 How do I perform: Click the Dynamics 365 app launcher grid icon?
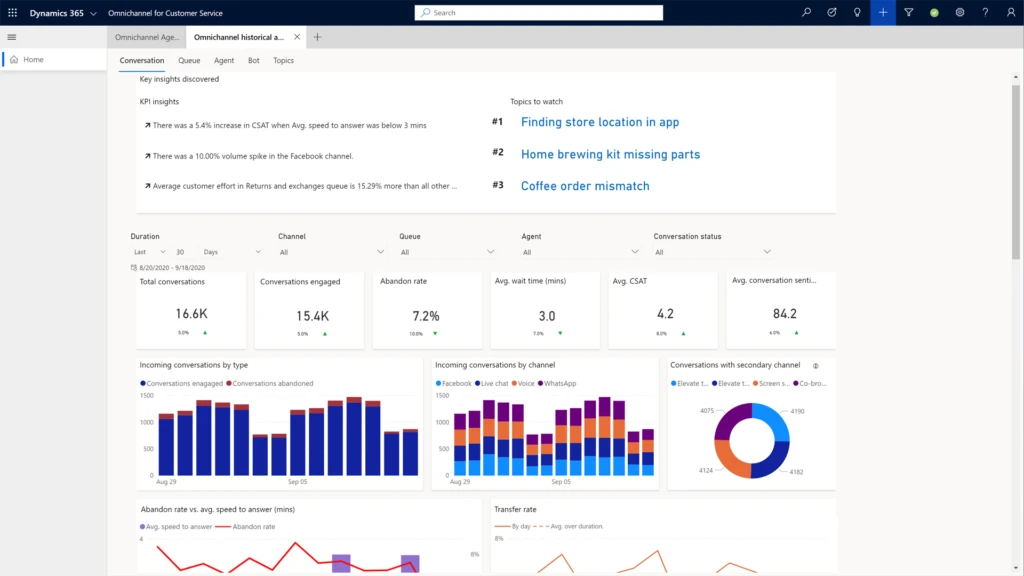tap(11, 13)
